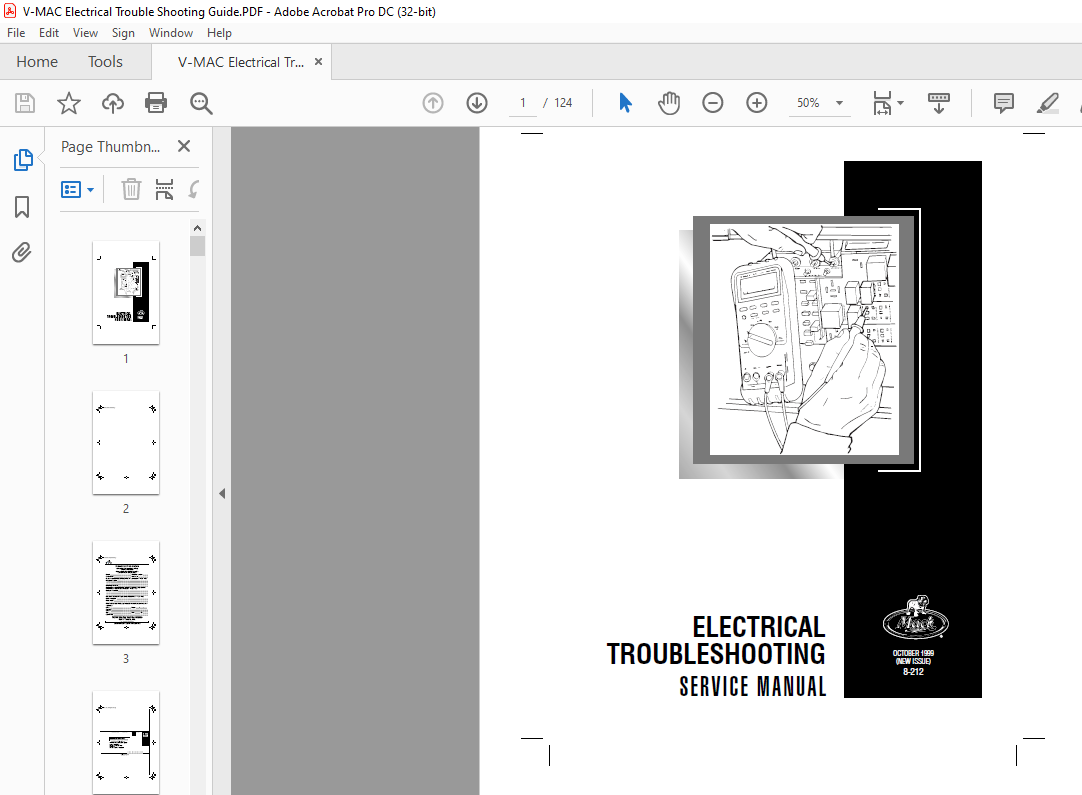Open the Bookmarks panel

(x=22, y=206)
